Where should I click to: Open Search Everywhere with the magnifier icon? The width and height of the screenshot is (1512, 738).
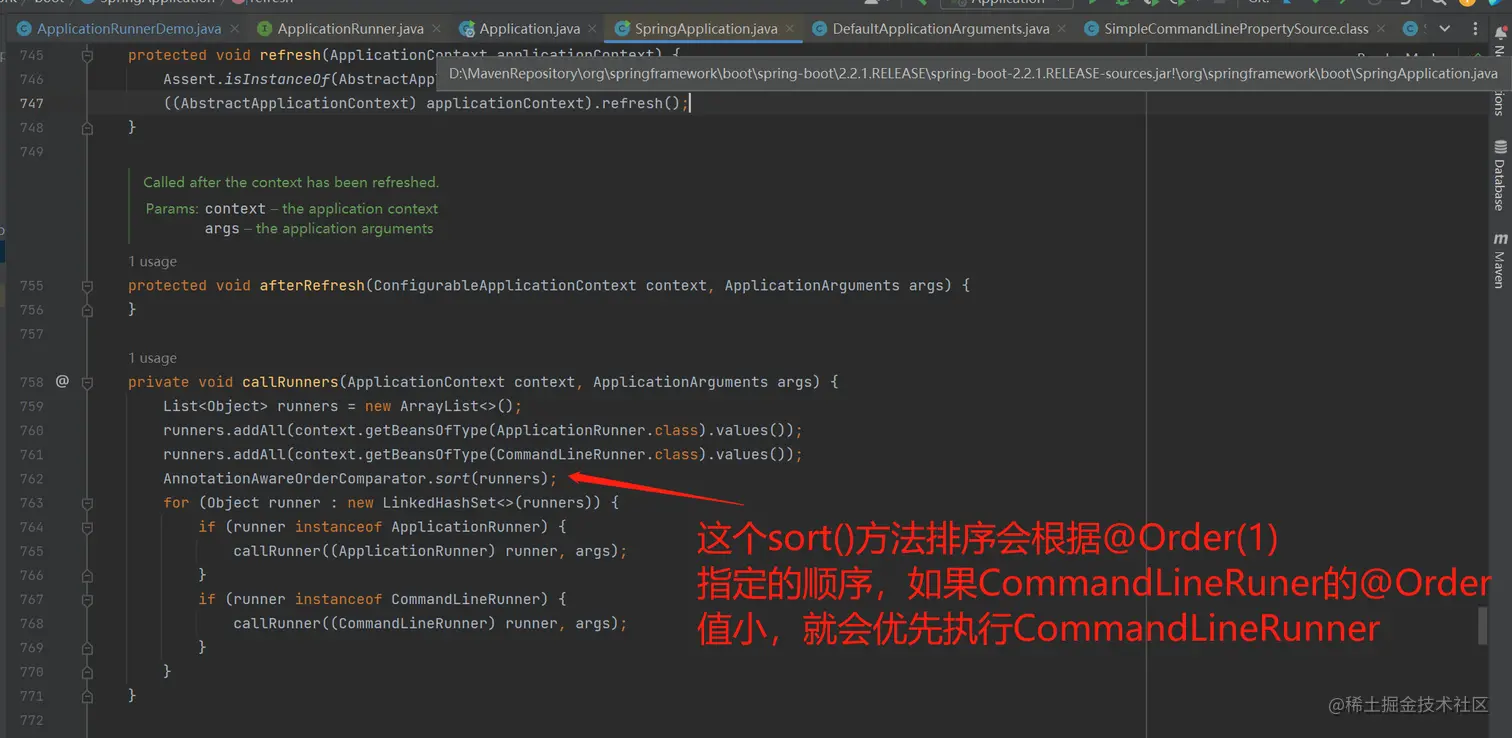pyautogui.click(x=1441, y=4)
